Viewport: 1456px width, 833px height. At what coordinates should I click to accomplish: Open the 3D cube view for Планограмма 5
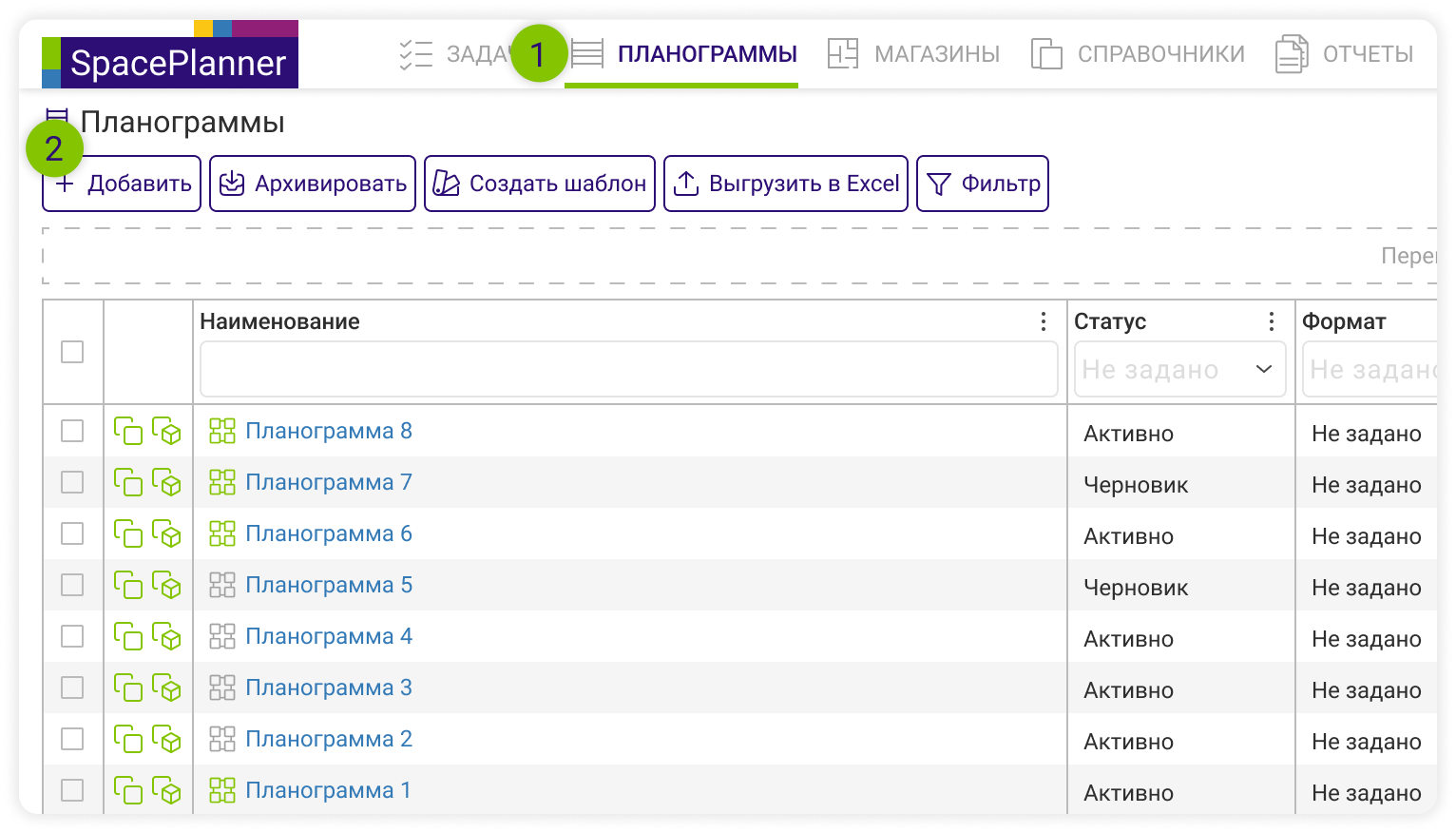[168, 585]
